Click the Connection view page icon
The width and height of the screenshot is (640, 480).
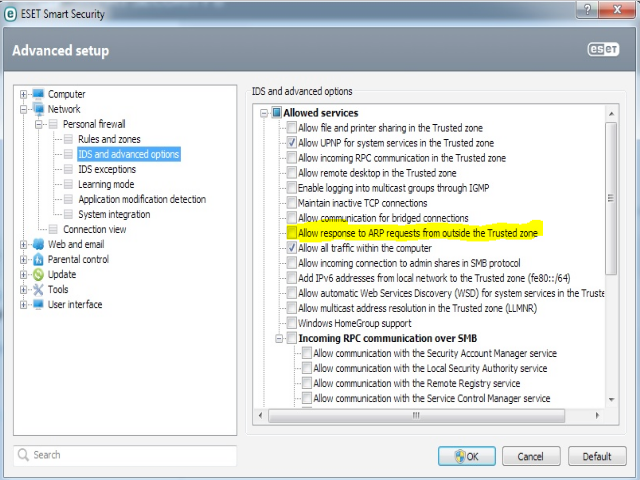pyautogui.click(x=53, y=229)
